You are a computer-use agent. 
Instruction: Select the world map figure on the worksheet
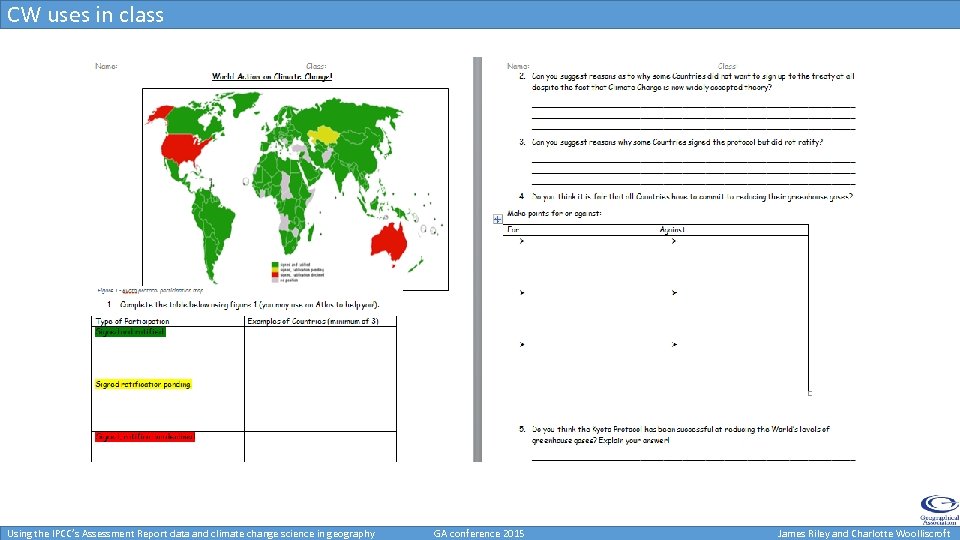point(295,189)
